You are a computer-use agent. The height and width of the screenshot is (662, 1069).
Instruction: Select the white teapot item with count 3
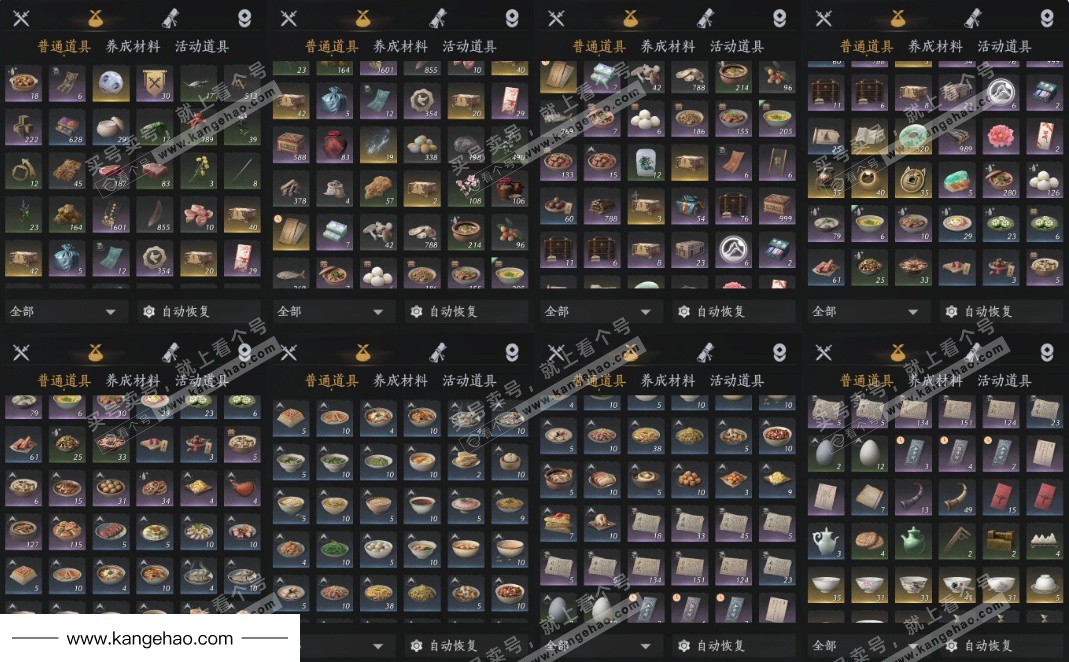(826, 541)
